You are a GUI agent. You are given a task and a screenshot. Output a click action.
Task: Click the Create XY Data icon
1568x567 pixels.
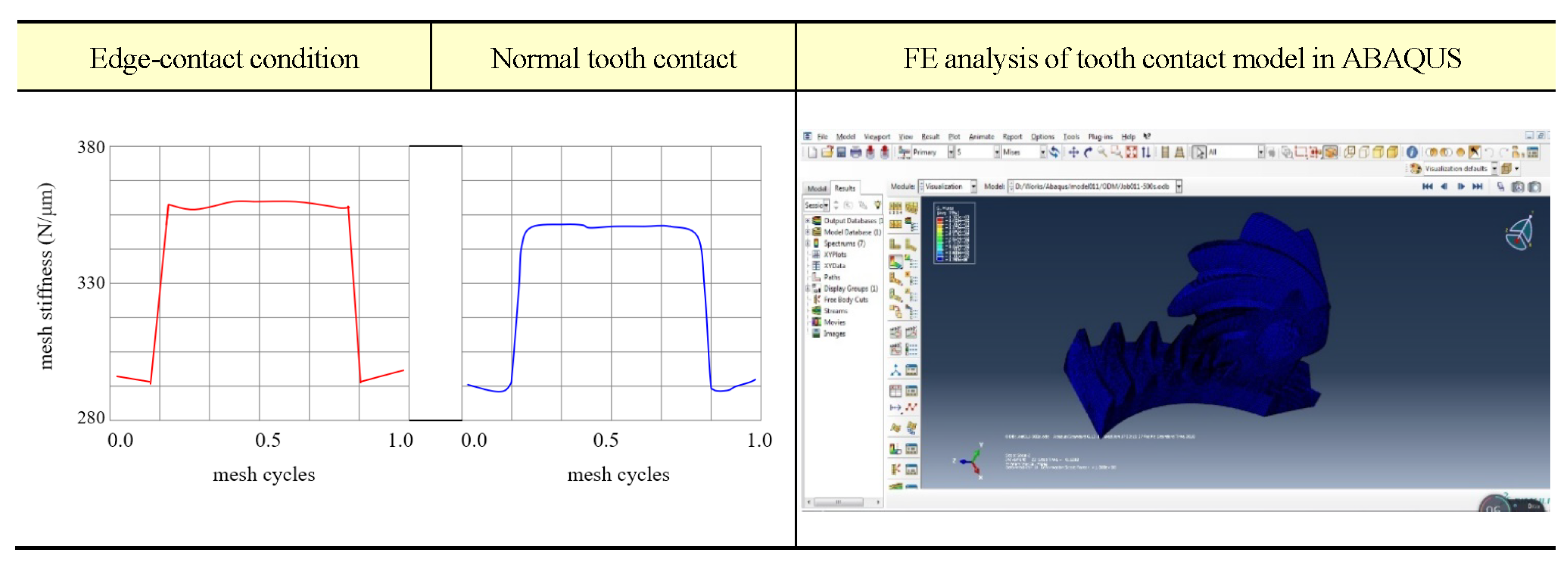tap(895, 390)
